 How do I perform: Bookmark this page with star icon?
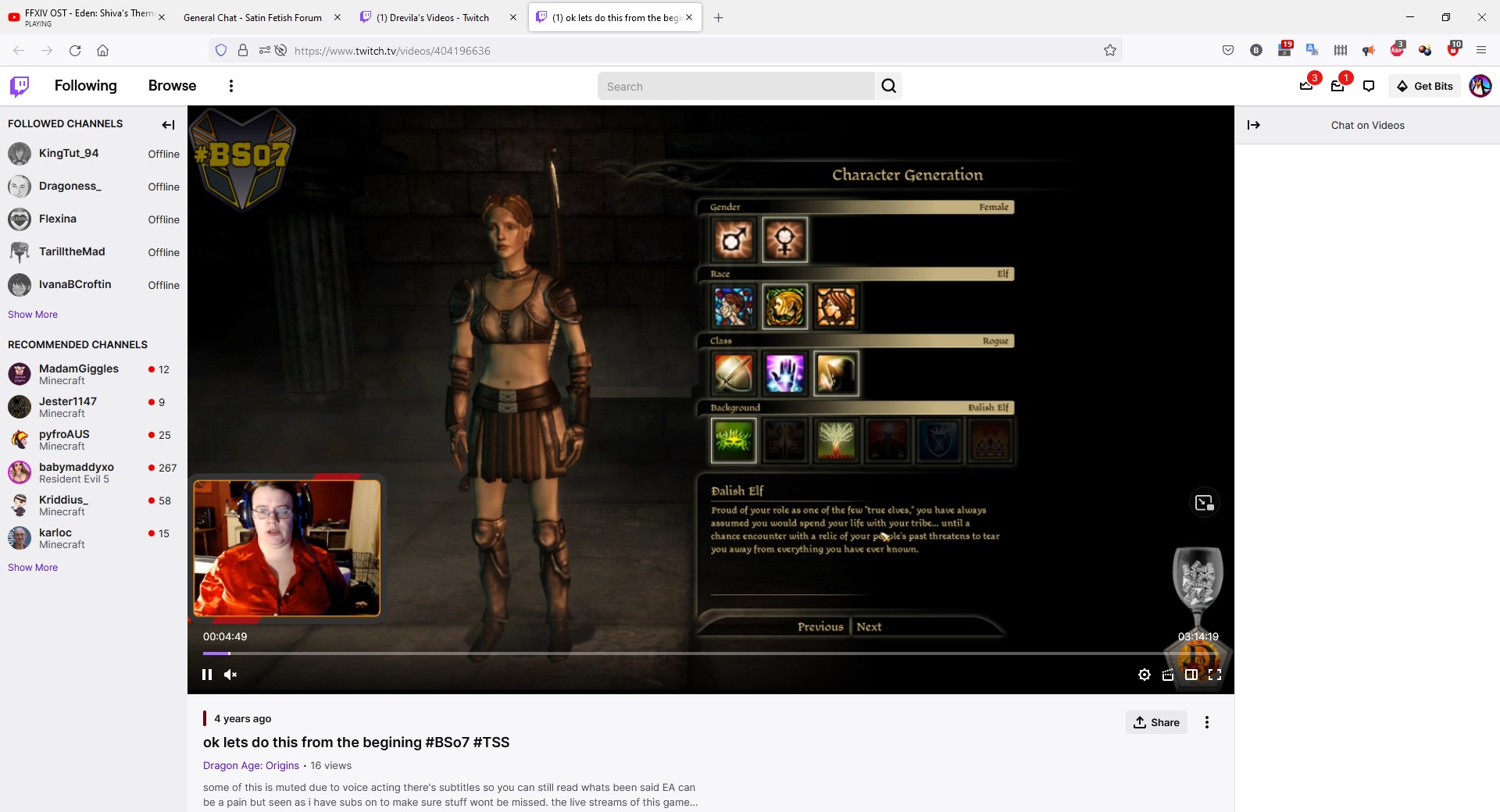click(x=1109, y=51)
